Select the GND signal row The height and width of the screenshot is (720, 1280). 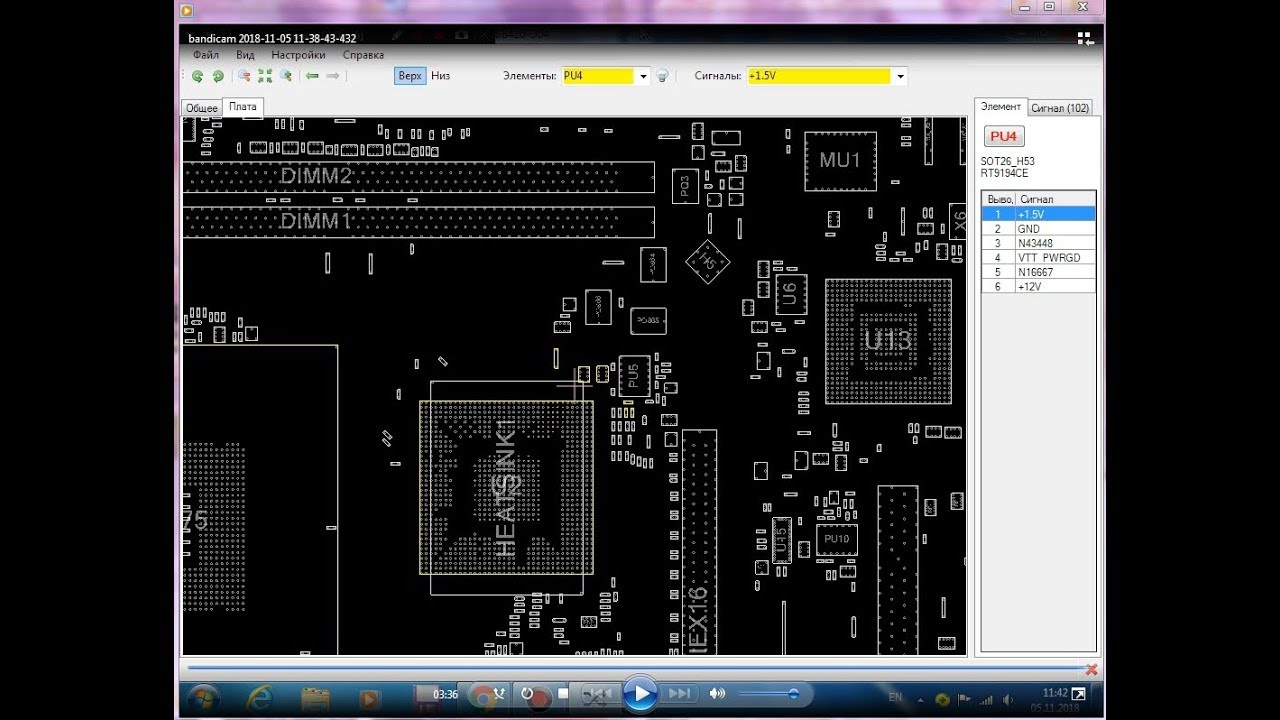coord(1038,229)
